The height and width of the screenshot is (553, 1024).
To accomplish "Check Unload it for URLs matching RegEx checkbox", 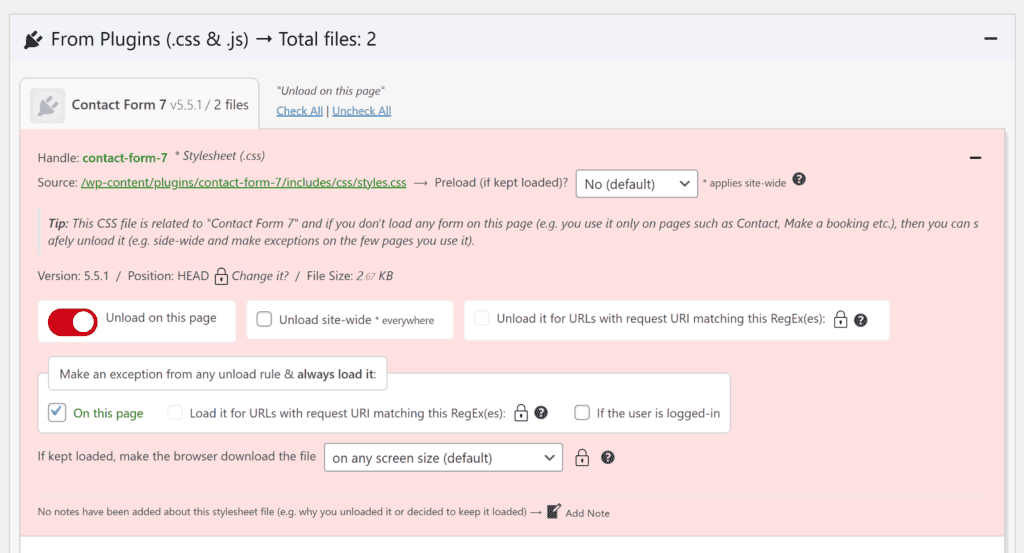I will pyautogui.click(x=481, y=319).
